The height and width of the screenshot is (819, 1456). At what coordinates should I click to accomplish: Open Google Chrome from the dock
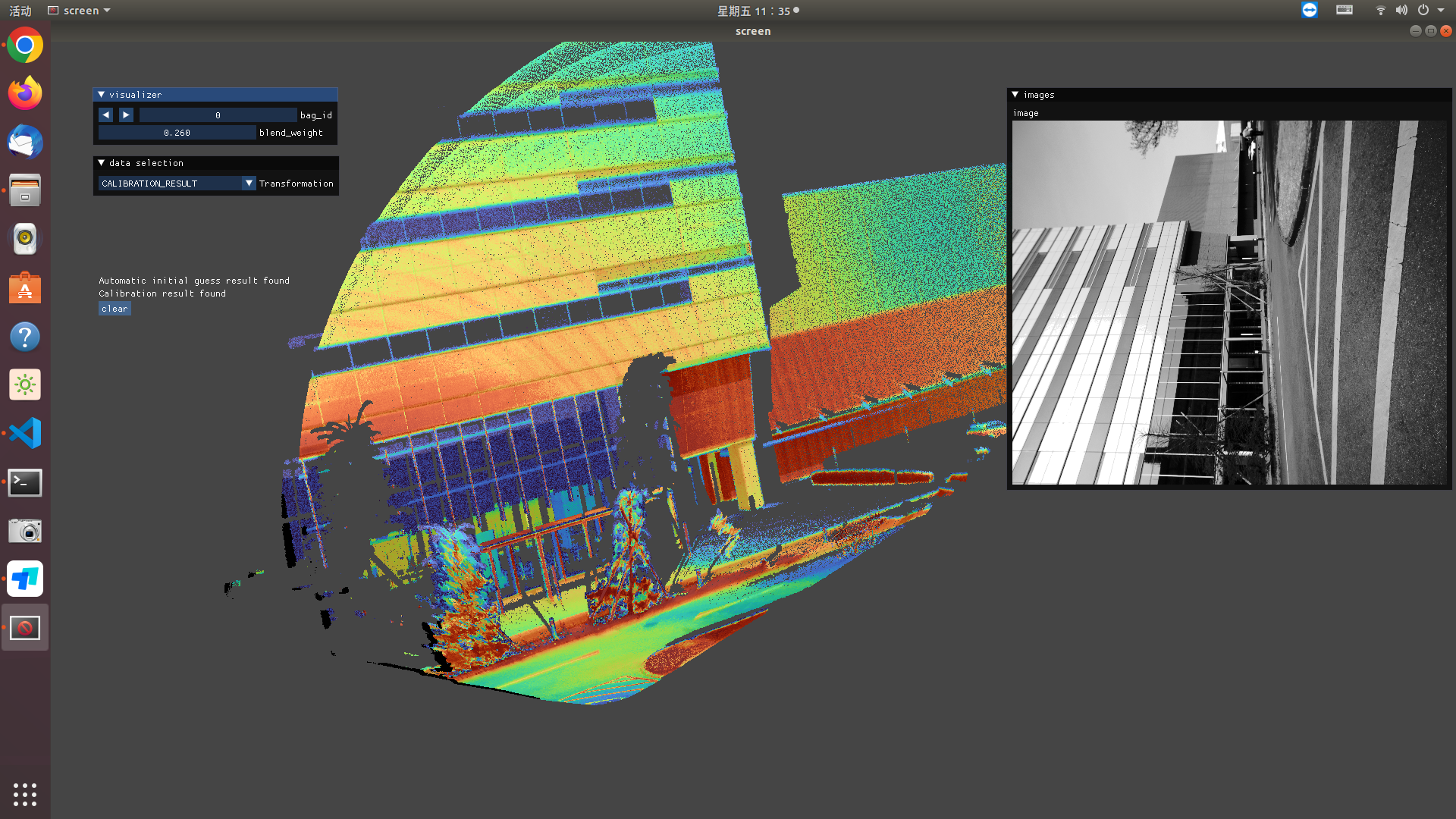point(24,45)
